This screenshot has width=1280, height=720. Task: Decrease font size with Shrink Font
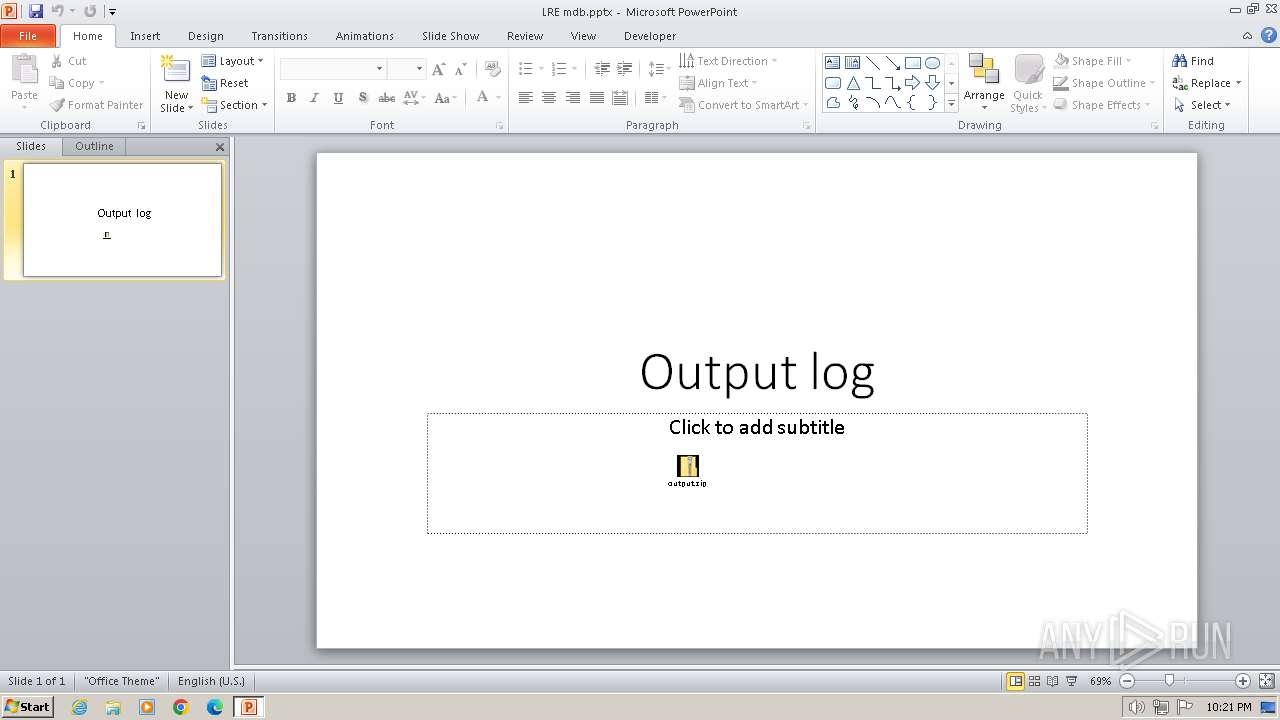[460, 69]
